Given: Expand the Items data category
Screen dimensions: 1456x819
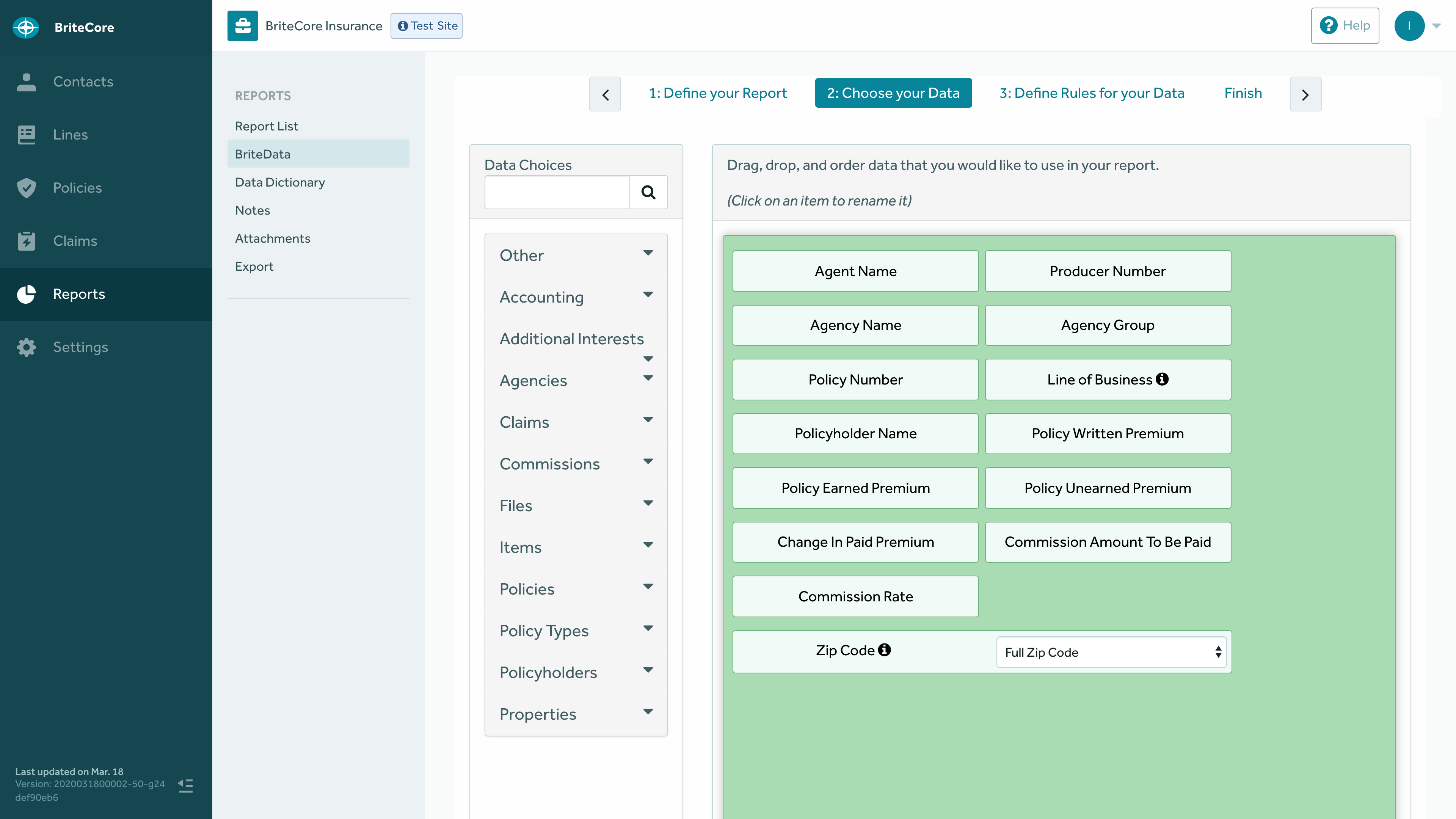Looking at the screenshot, I should (x=576, y=548).
